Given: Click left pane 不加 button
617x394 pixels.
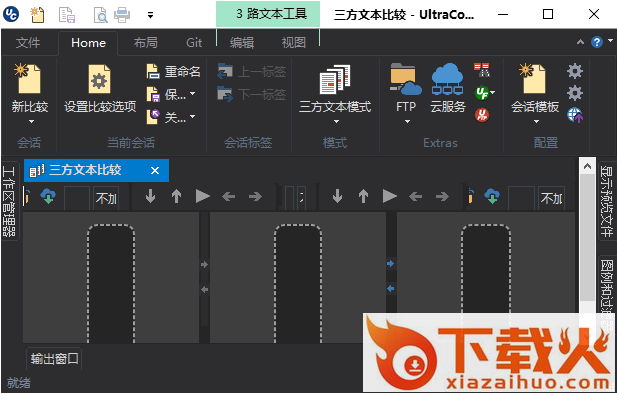Looking at the screenshot, I should coord(106,198).
